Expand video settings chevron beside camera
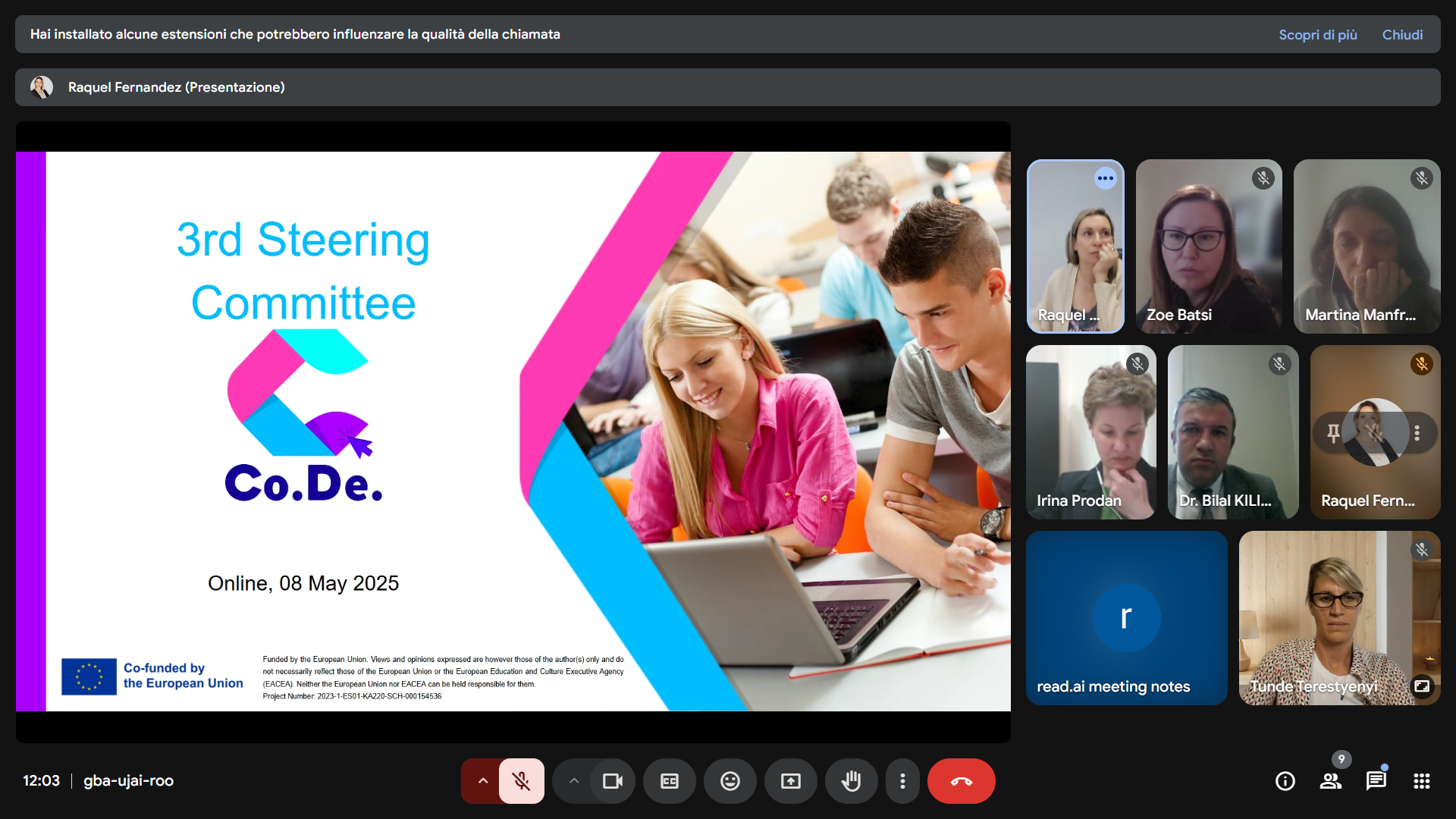Image resolution: width=1456 pixels, height=819 pixels. point(573,781)
